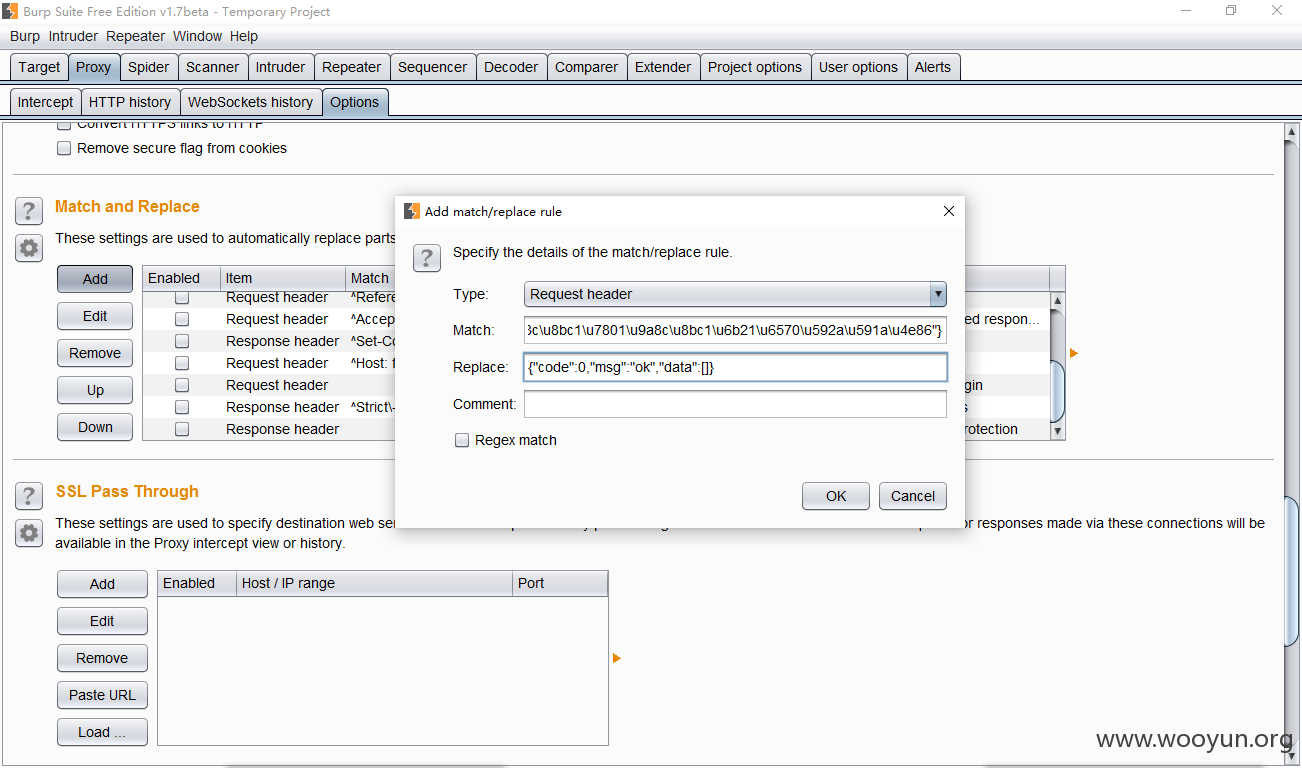Click the Replace input field
This screenshot has width=1302, height=768.
coord(735,367)
